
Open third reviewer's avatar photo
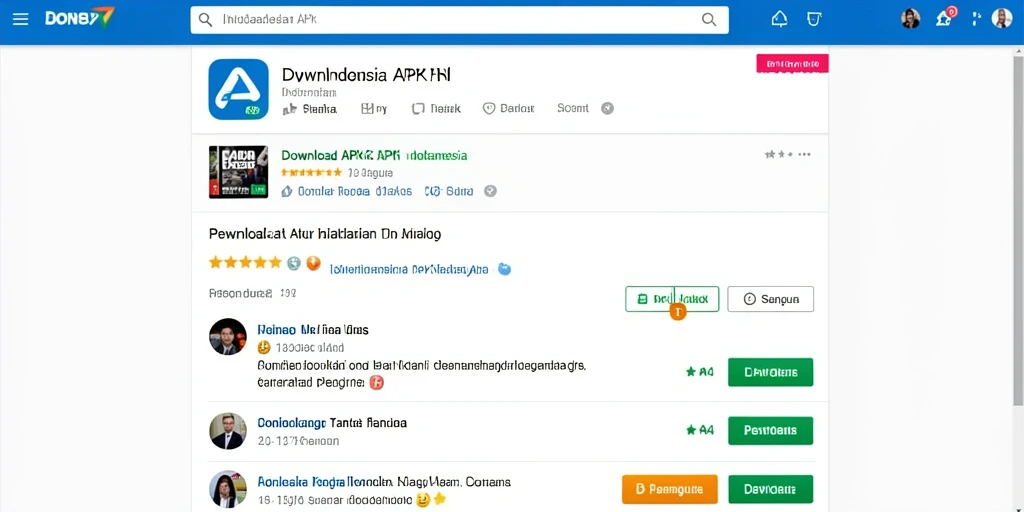point(228,490)
